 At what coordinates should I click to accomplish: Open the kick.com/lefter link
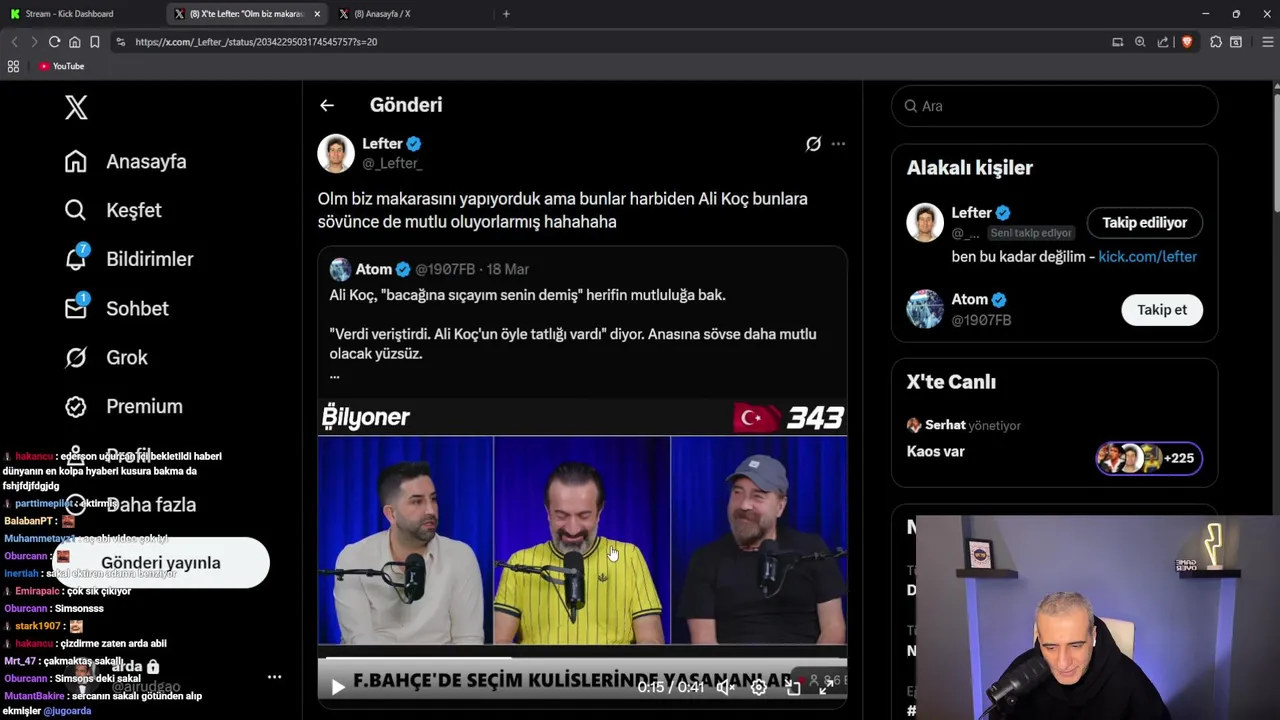click(x=1147, y=257)
